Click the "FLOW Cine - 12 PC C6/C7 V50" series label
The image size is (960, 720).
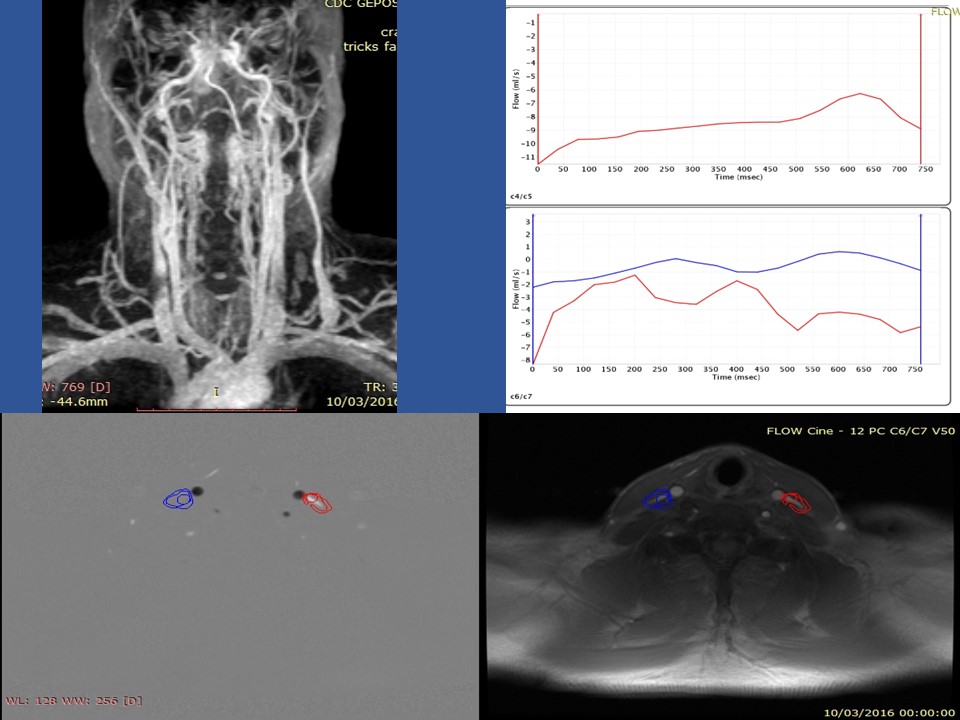point(861,431)
